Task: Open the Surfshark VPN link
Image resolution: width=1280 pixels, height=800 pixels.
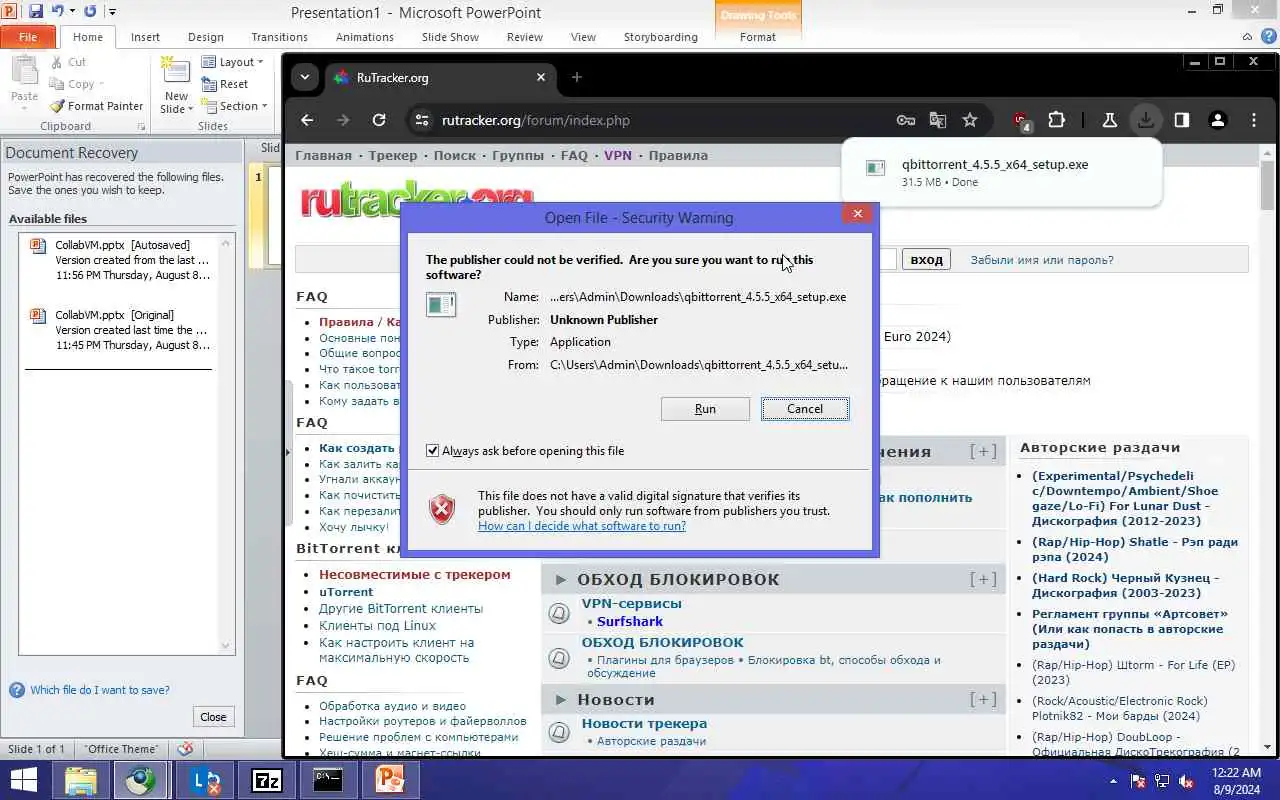Action: 630,622
